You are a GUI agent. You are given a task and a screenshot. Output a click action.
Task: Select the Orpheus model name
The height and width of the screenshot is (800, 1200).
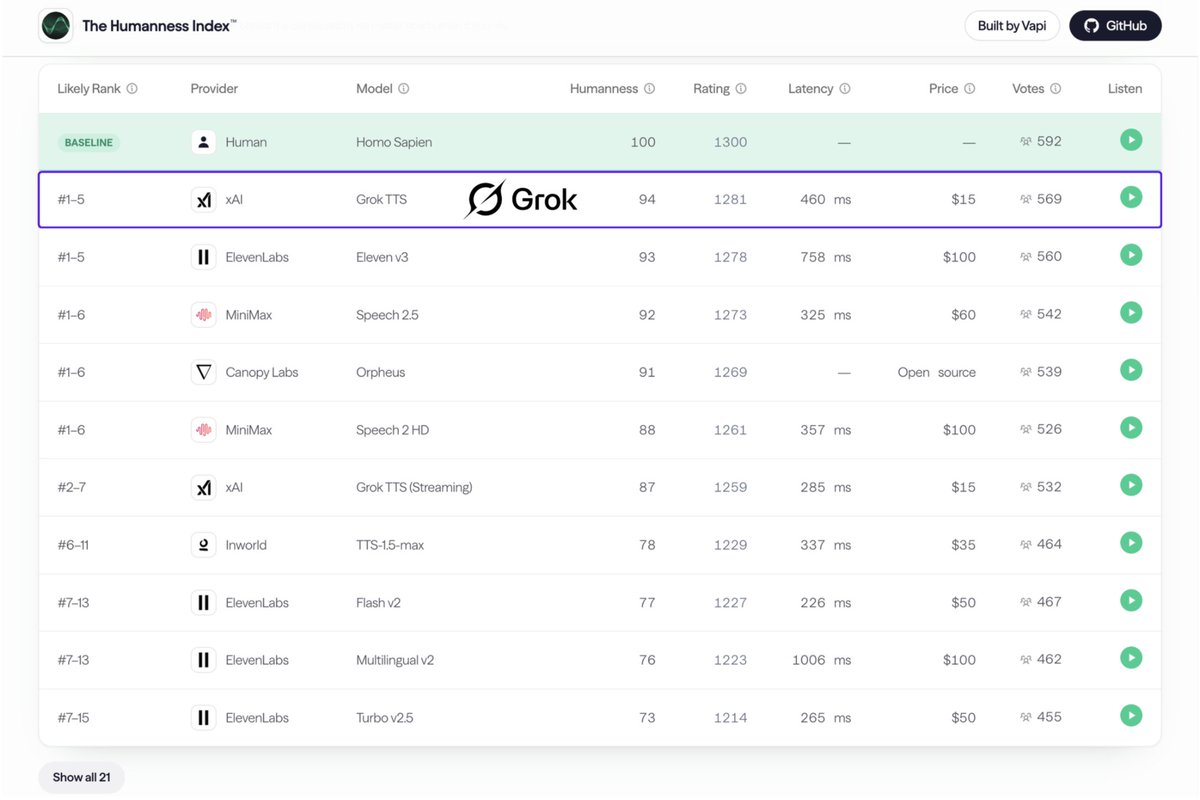coord(381,372)
